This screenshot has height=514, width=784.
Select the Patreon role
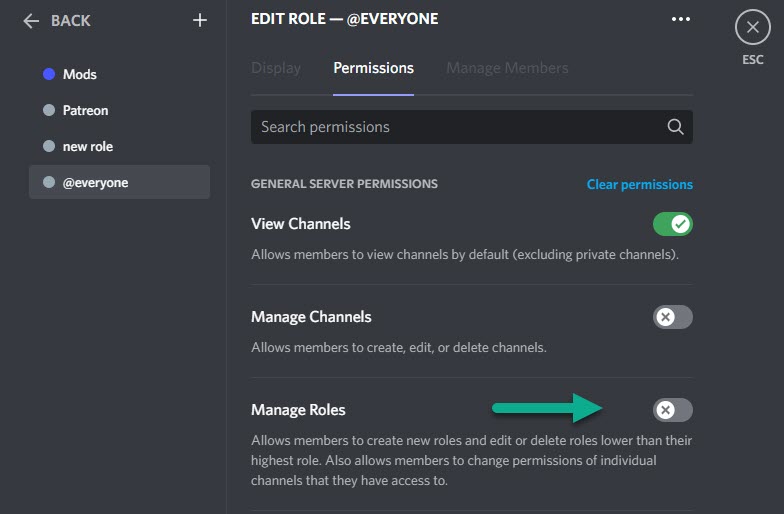pos(119,110)
